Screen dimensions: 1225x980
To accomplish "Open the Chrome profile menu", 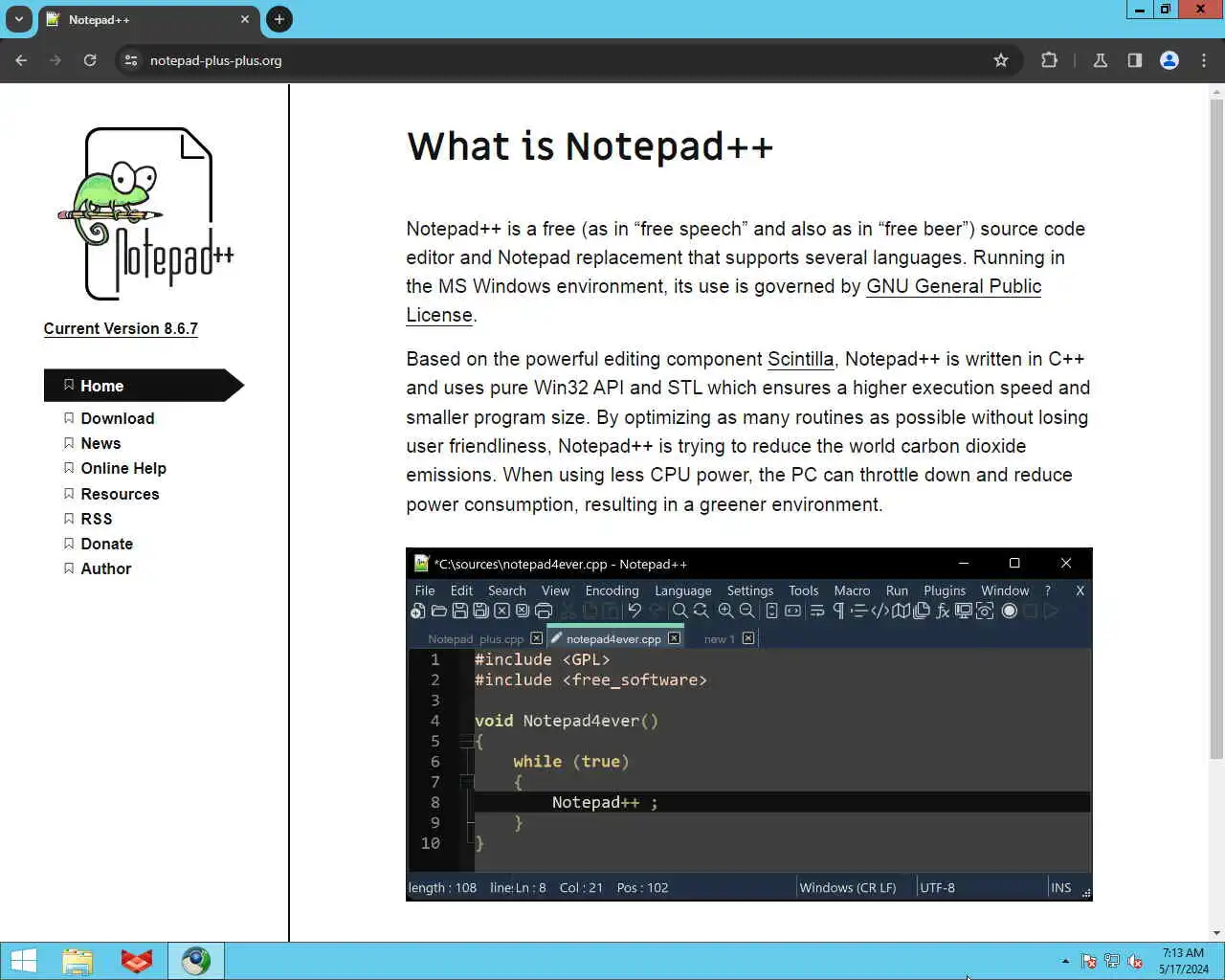I will (1169, 60).
